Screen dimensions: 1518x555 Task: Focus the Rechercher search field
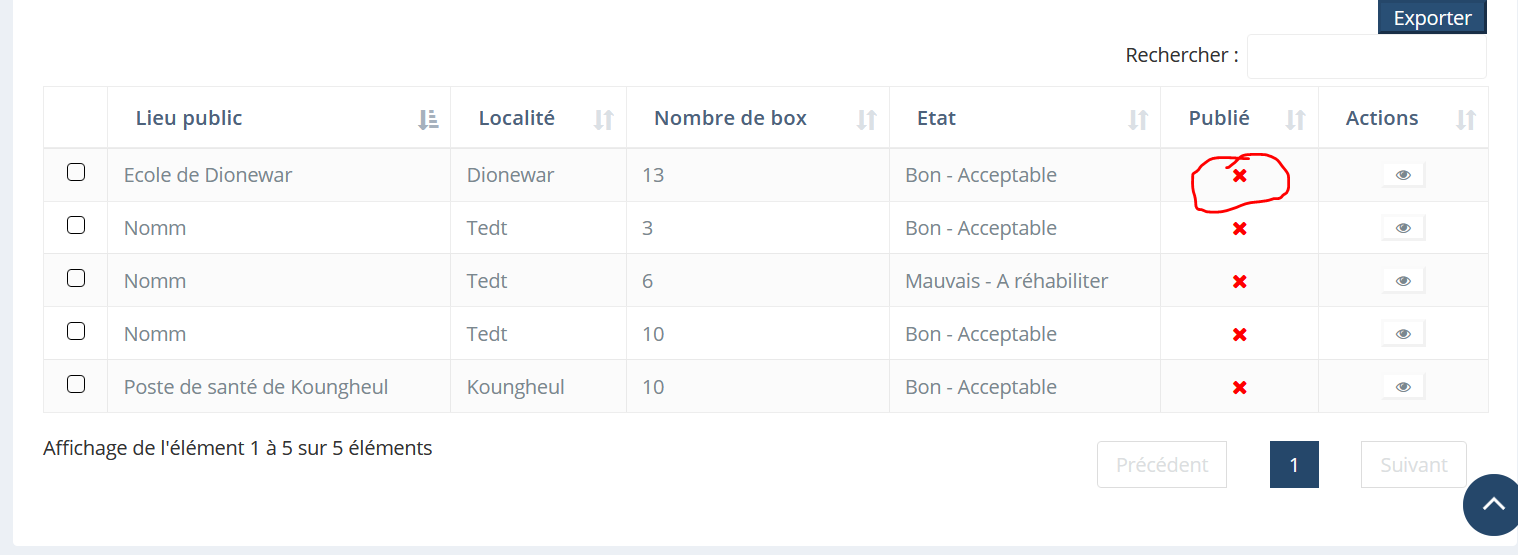pyautogui.click(x=1366, y=56)
